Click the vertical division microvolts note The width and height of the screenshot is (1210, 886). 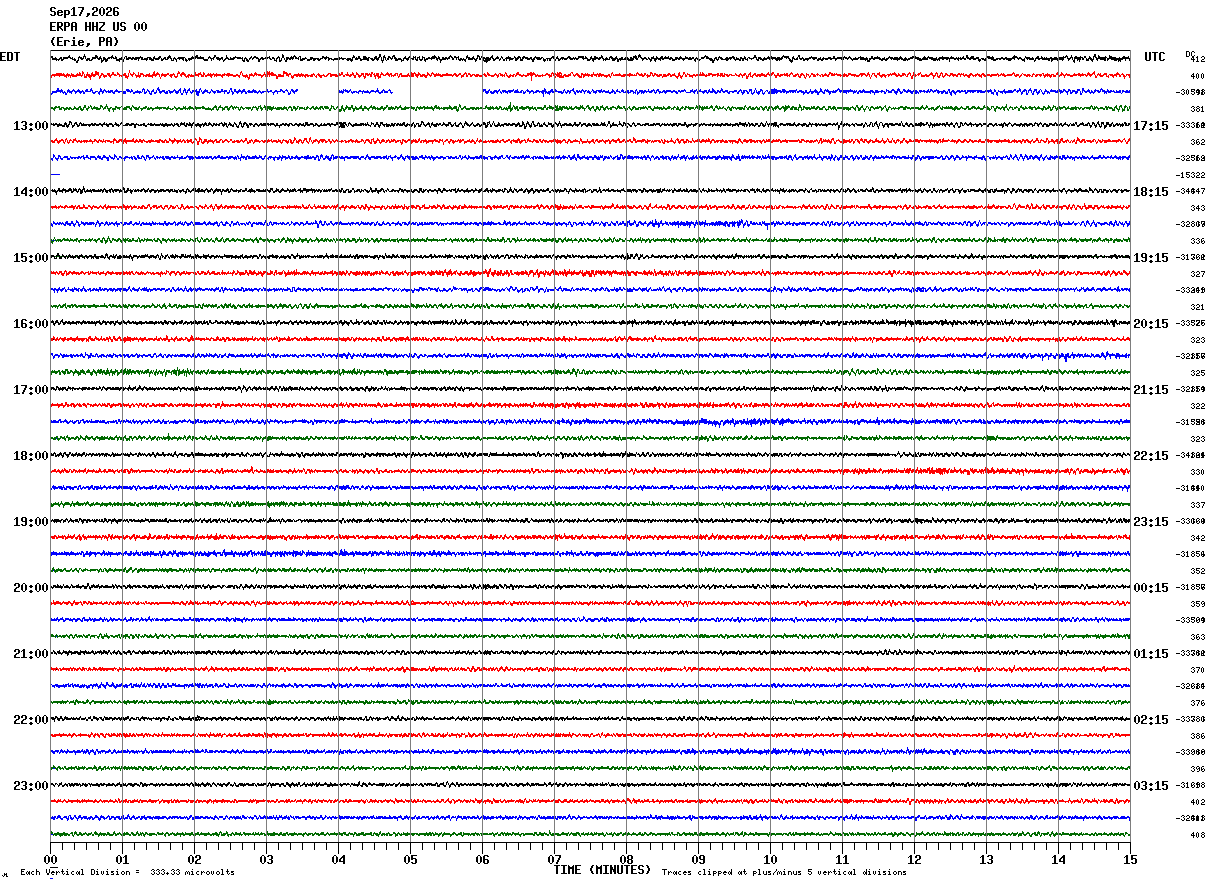[x=127, y=873]
